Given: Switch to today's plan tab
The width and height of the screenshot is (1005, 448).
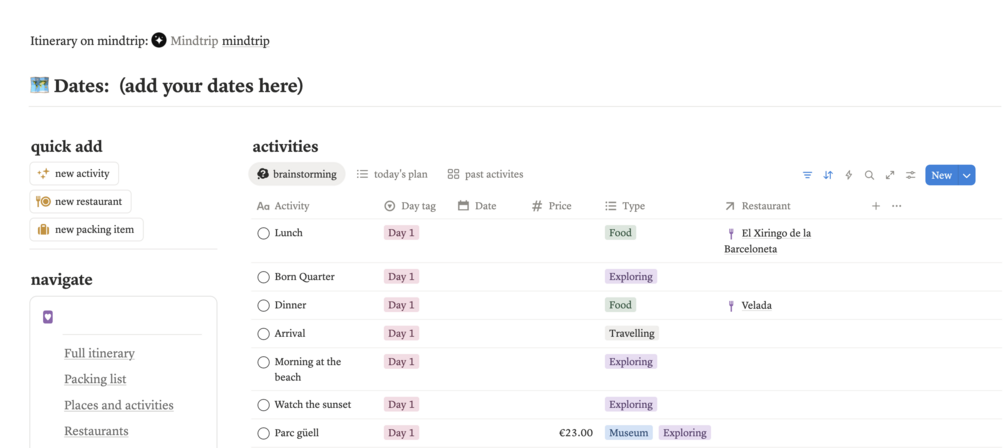Looking at the screenshot, I should (x=392, y=174).
